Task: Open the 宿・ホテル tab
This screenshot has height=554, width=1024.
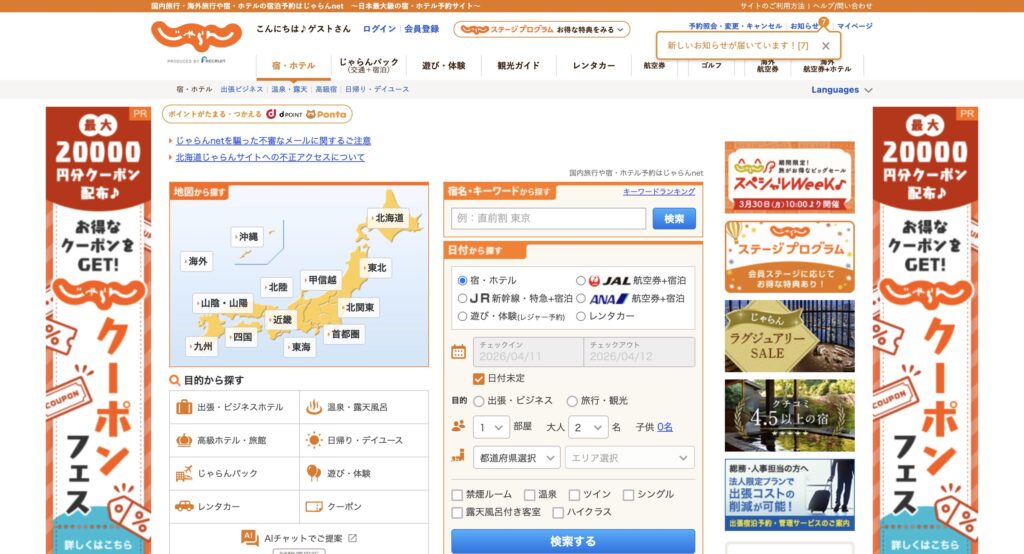Action: [293, 65]
